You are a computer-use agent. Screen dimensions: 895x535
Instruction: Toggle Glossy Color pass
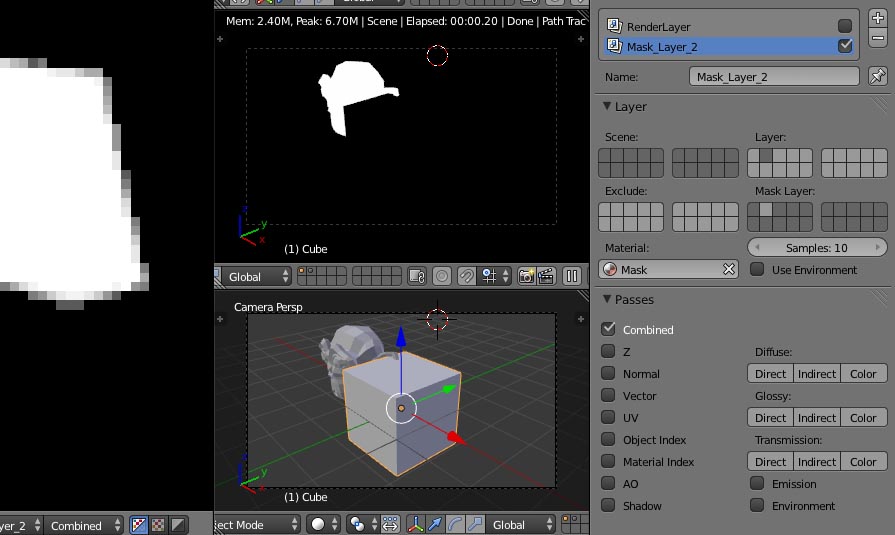coord(864,417)
